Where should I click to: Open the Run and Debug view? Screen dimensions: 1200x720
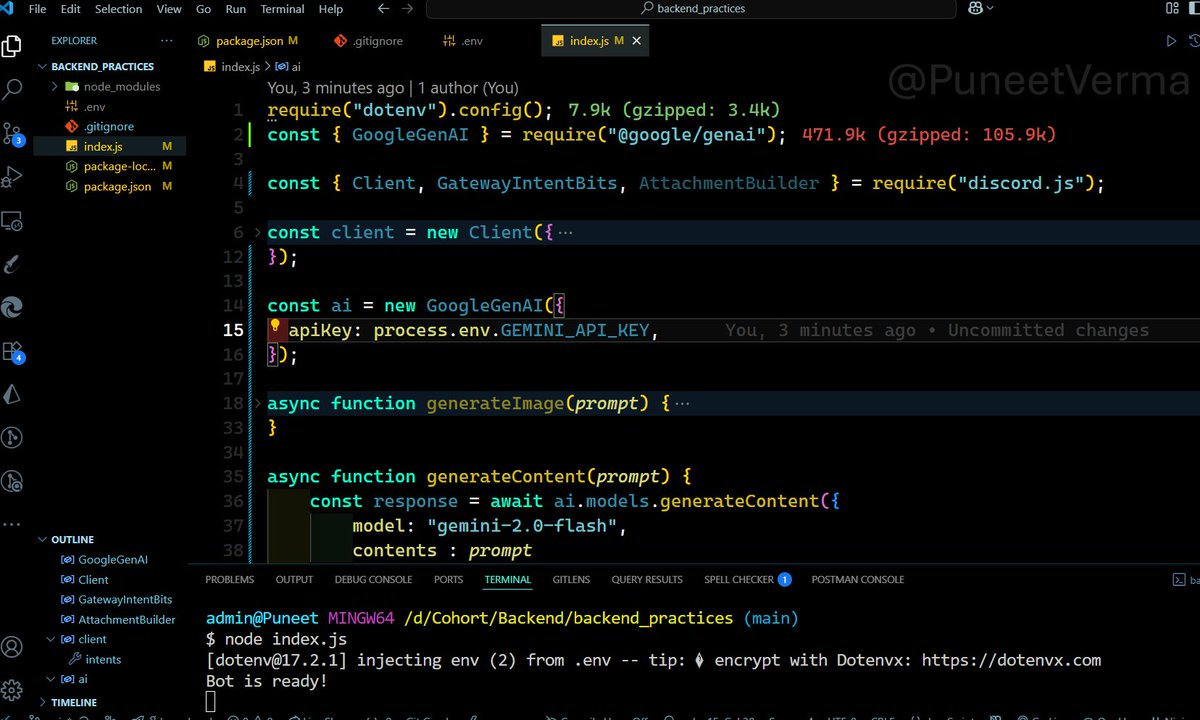coord(12,177)
